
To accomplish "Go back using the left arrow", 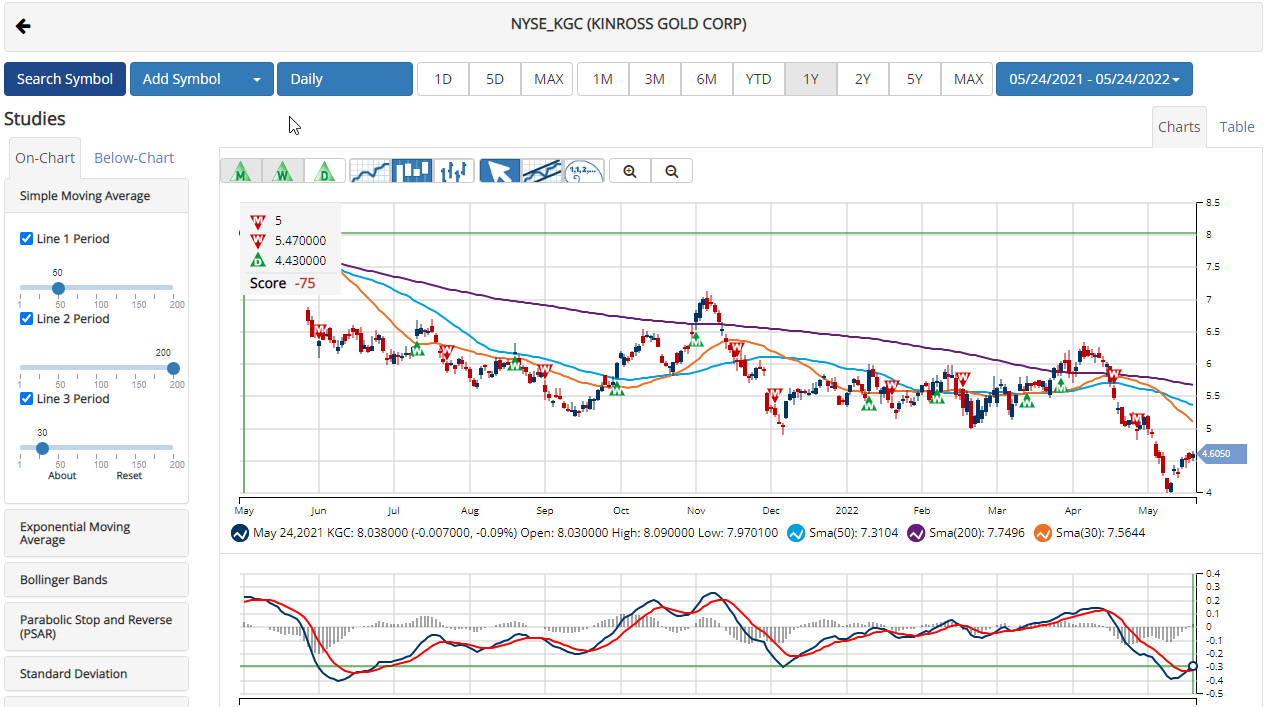I will point(23,26).
